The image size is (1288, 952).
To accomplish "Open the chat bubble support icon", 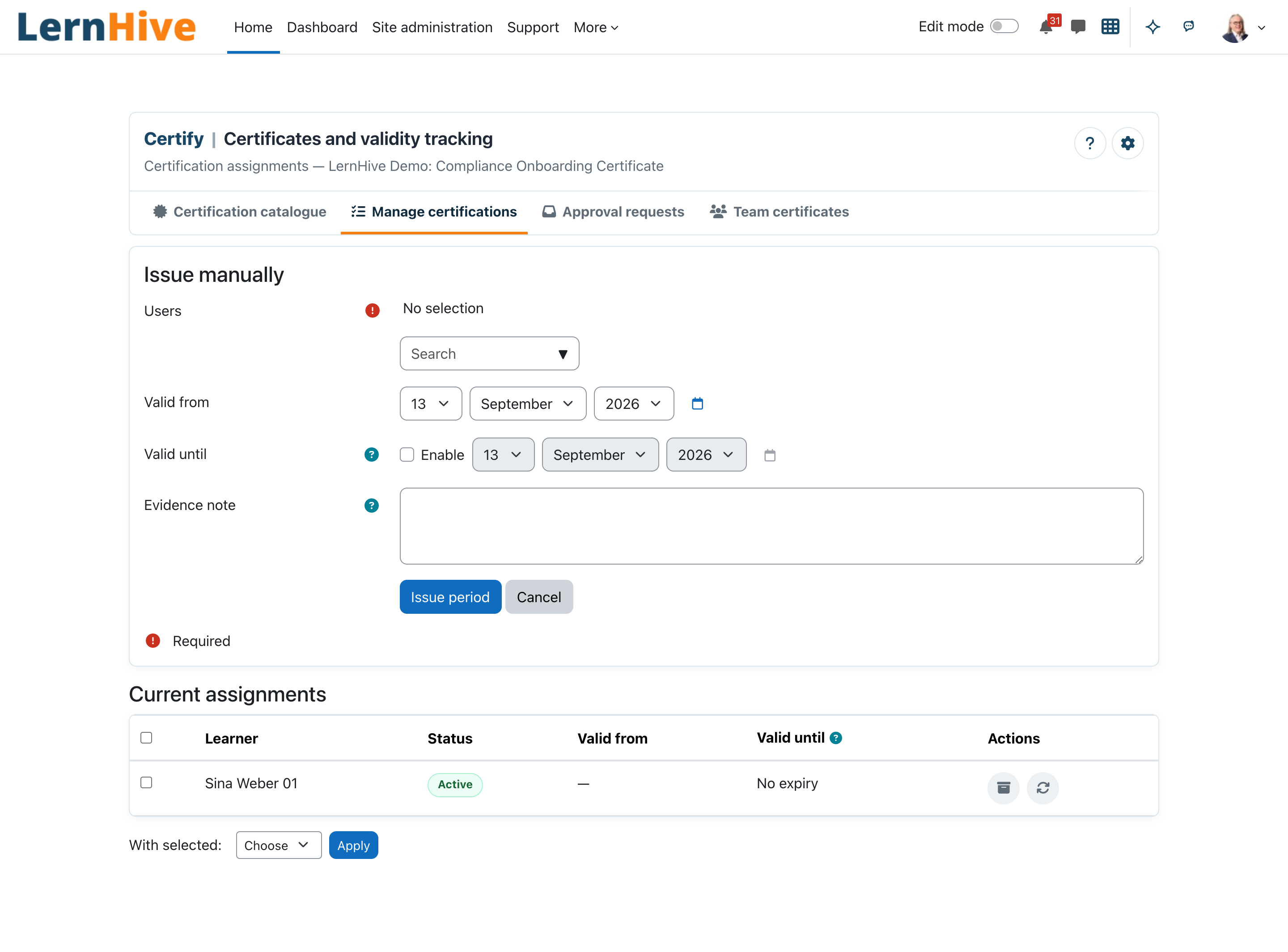I will (x=1188, y=26).
